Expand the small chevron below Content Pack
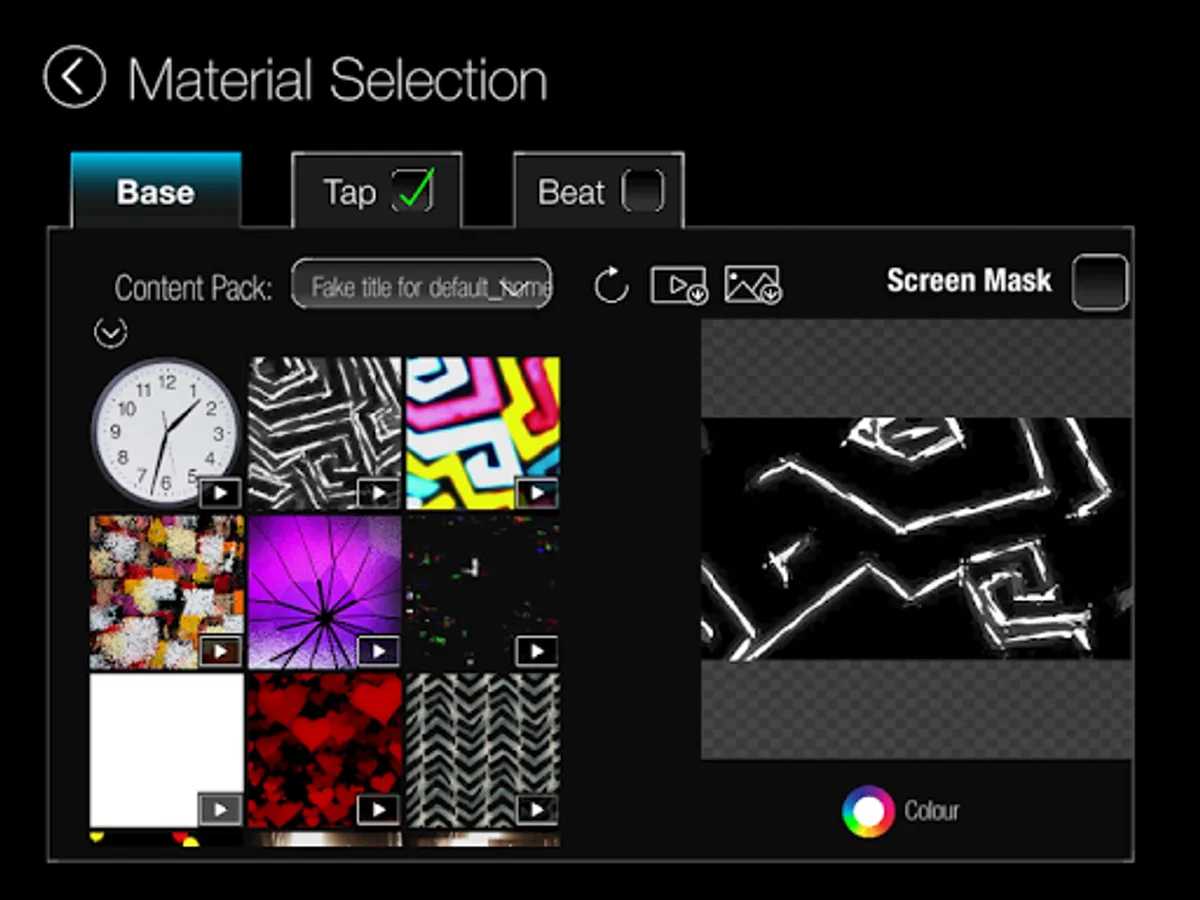Viewport: 1200px width, 900px height. (110, 332)
